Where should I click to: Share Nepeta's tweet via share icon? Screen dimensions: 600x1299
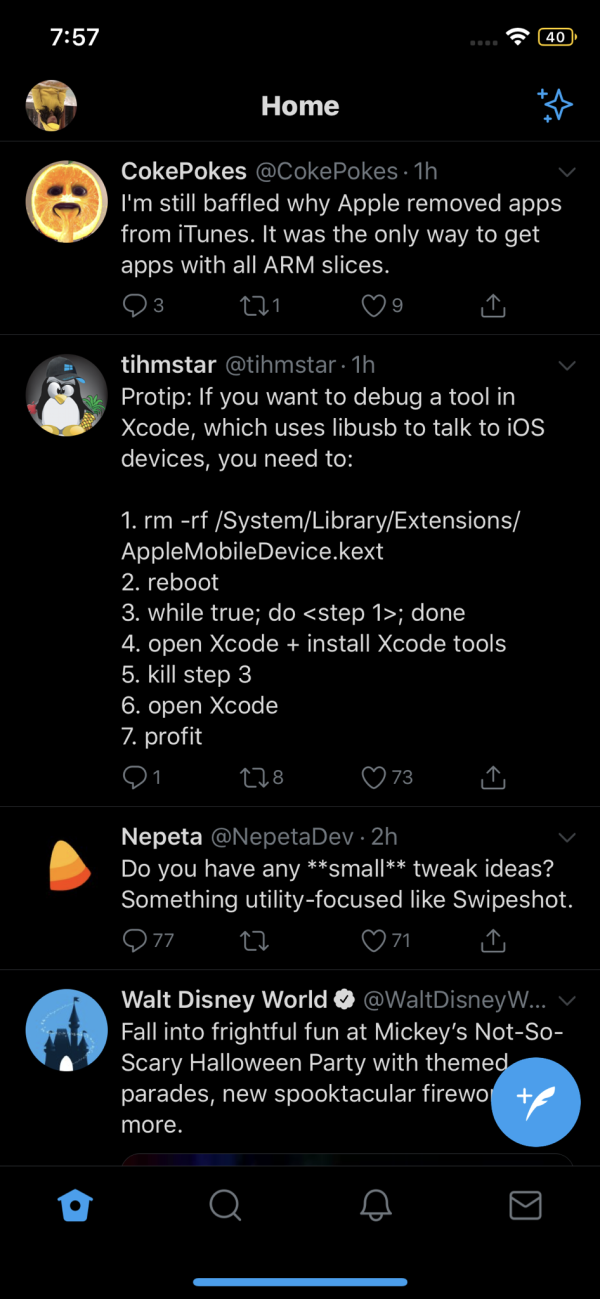coord(492,940)
